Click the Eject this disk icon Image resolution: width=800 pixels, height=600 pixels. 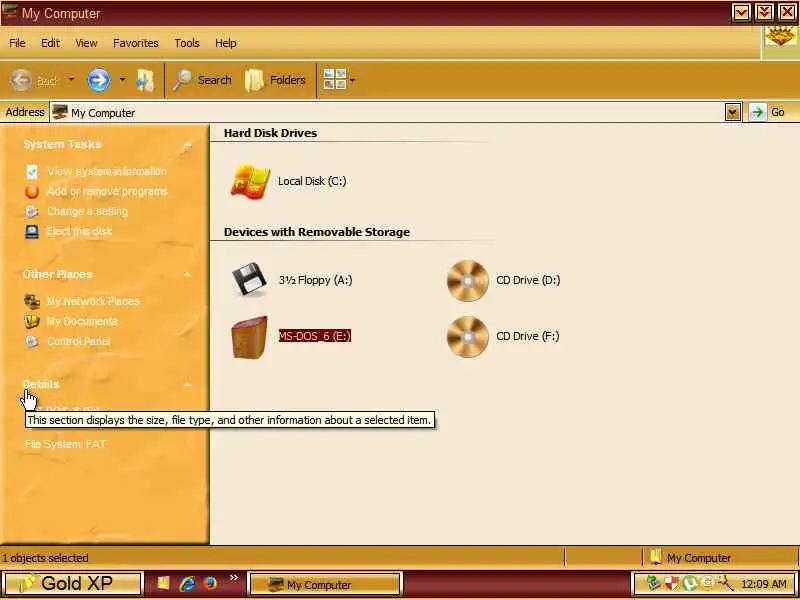click(x=32, y=232)
